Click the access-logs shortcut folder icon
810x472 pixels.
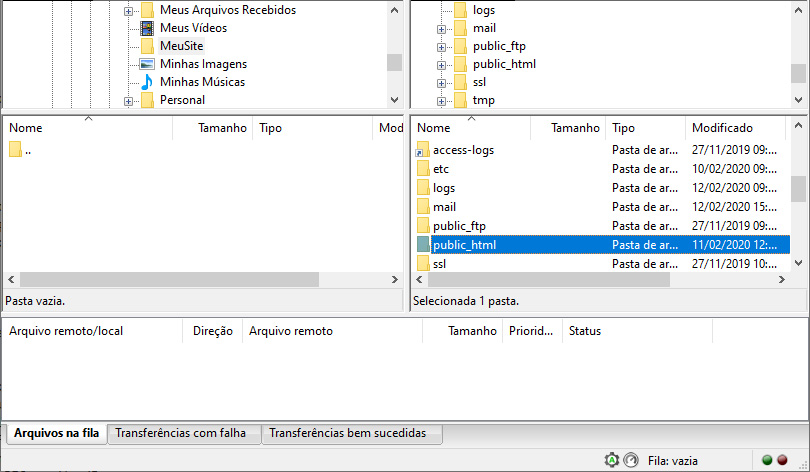(x=422, y=150)
